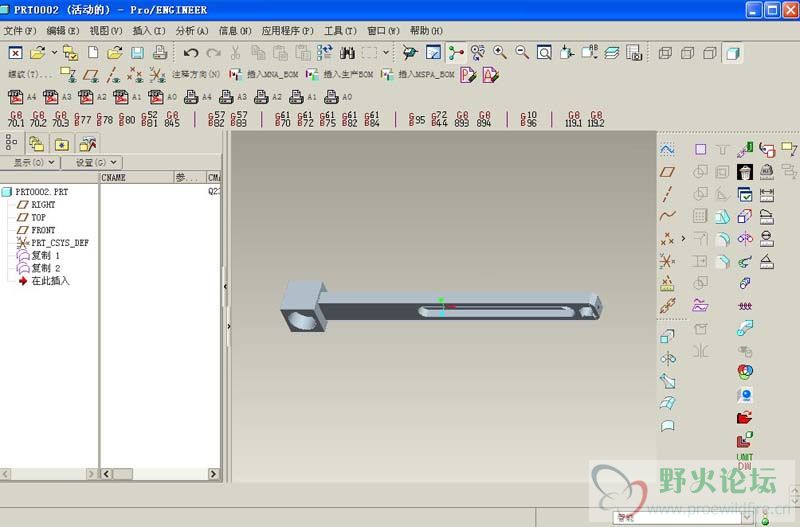Click the chain link tool icon

(x=667, y=306)
